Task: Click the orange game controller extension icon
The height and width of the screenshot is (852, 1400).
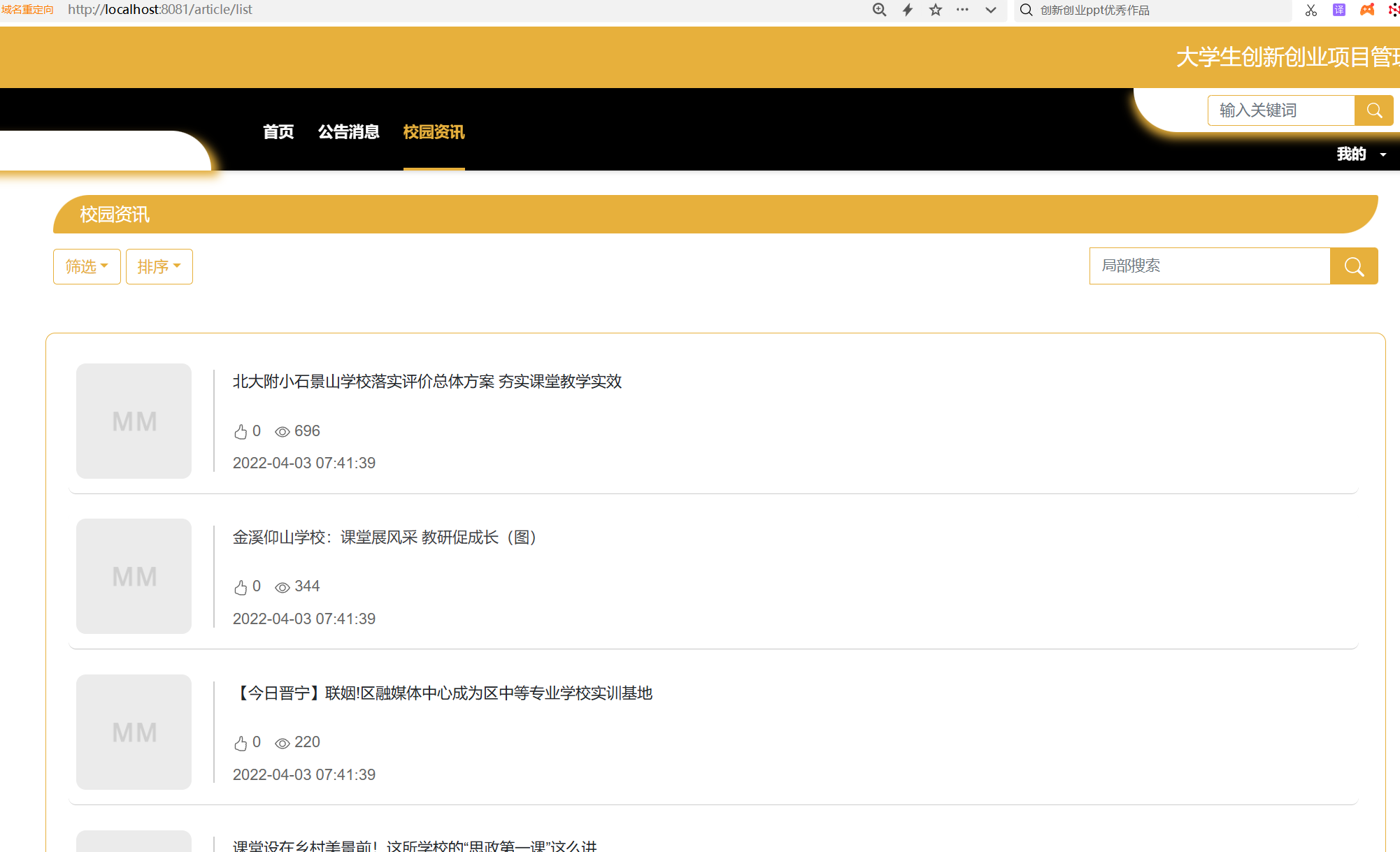Action: 1367,10
